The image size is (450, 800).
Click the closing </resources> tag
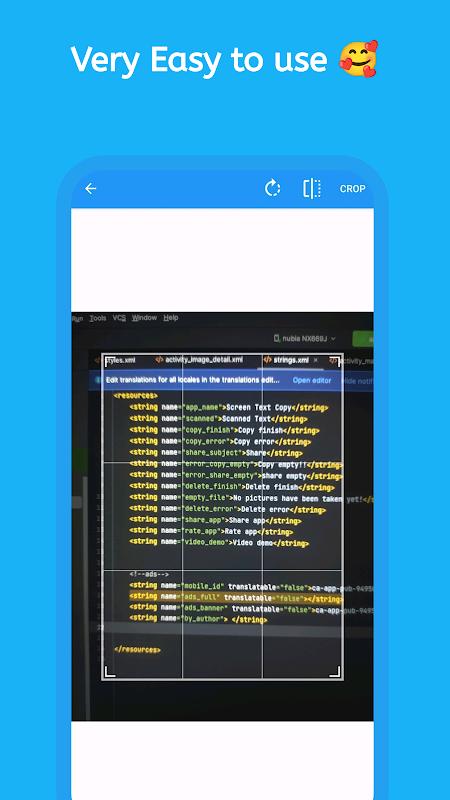click(137, 649)
